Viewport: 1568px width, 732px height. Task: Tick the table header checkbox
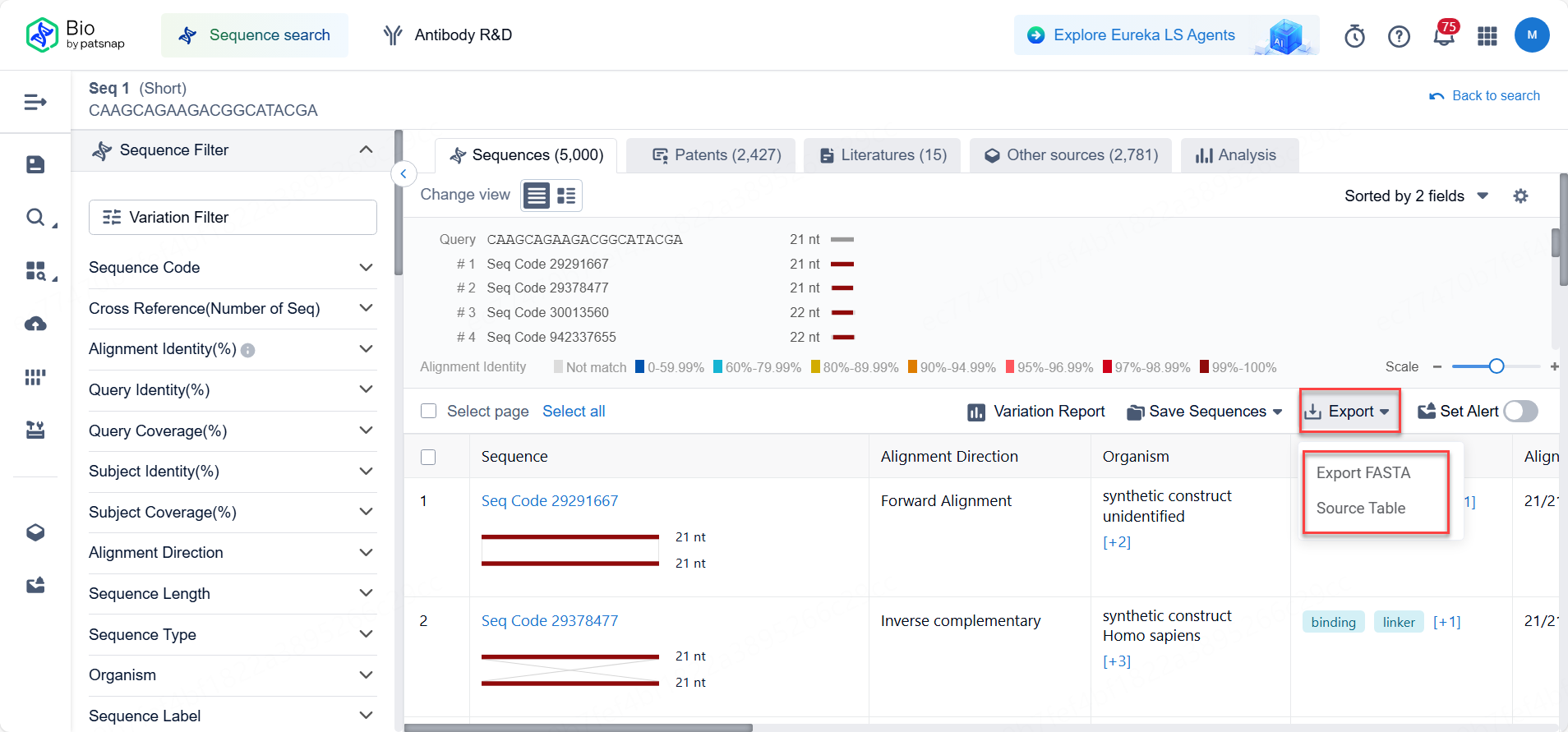coord(428,457)
